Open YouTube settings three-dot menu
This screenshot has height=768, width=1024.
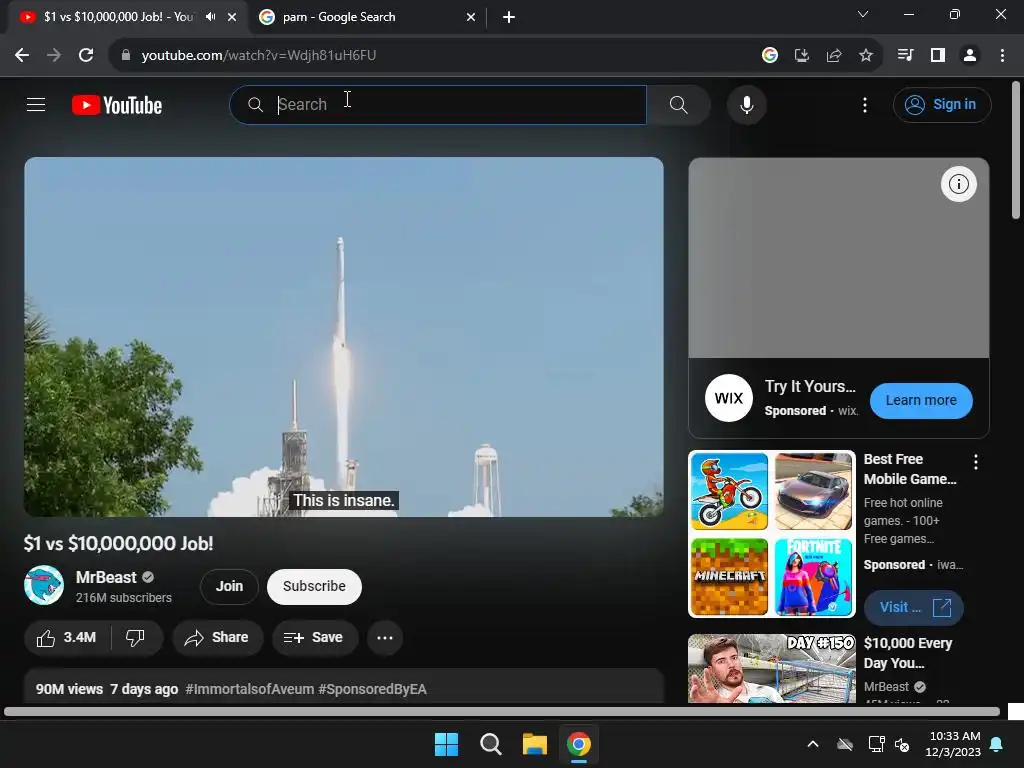coord(865,104)
